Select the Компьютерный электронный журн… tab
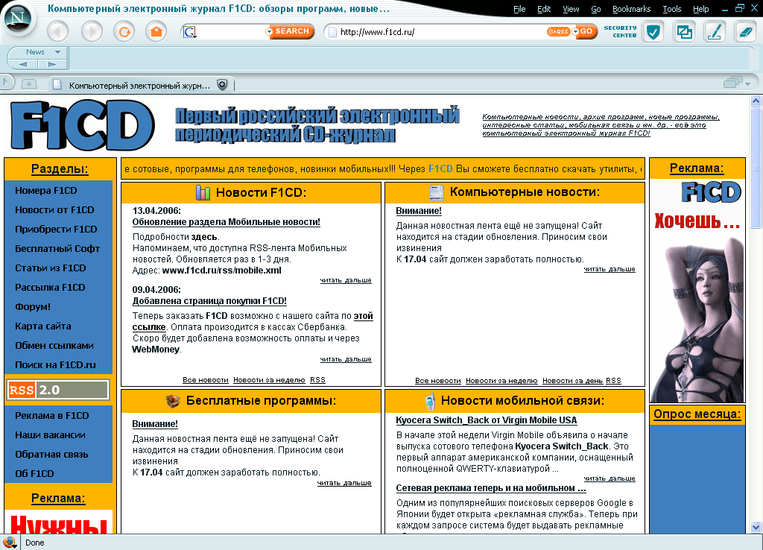This screenshot has width=763, height=550. point(140,86)
